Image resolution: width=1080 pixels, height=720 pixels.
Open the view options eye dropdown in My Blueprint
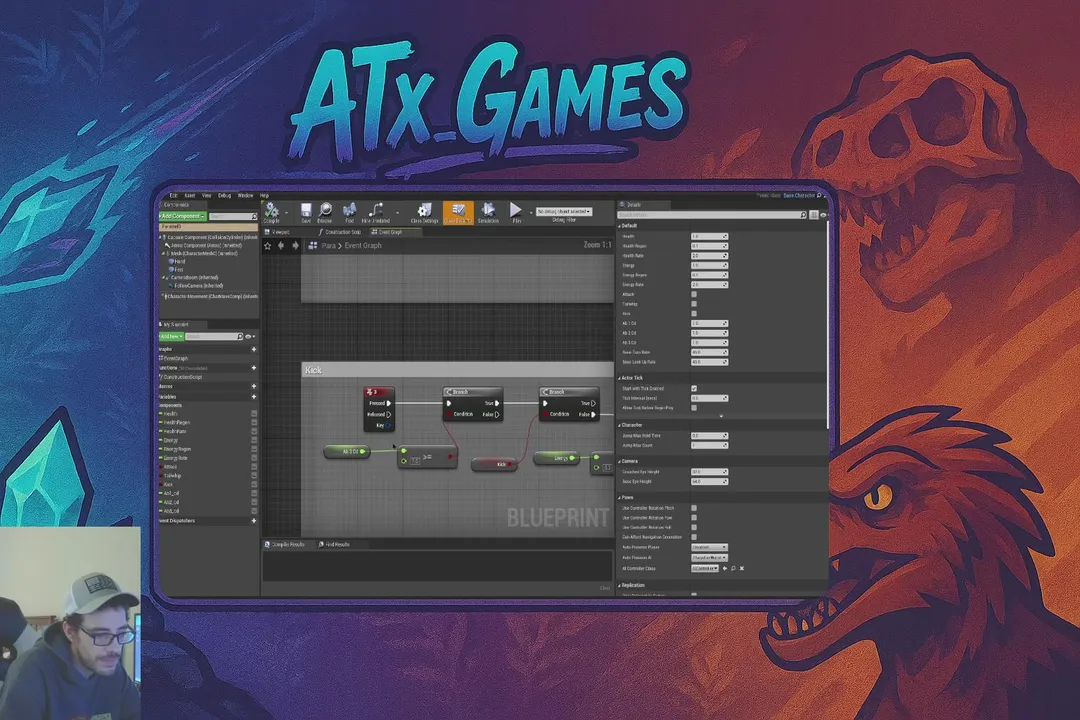click(x=250, y=337)
